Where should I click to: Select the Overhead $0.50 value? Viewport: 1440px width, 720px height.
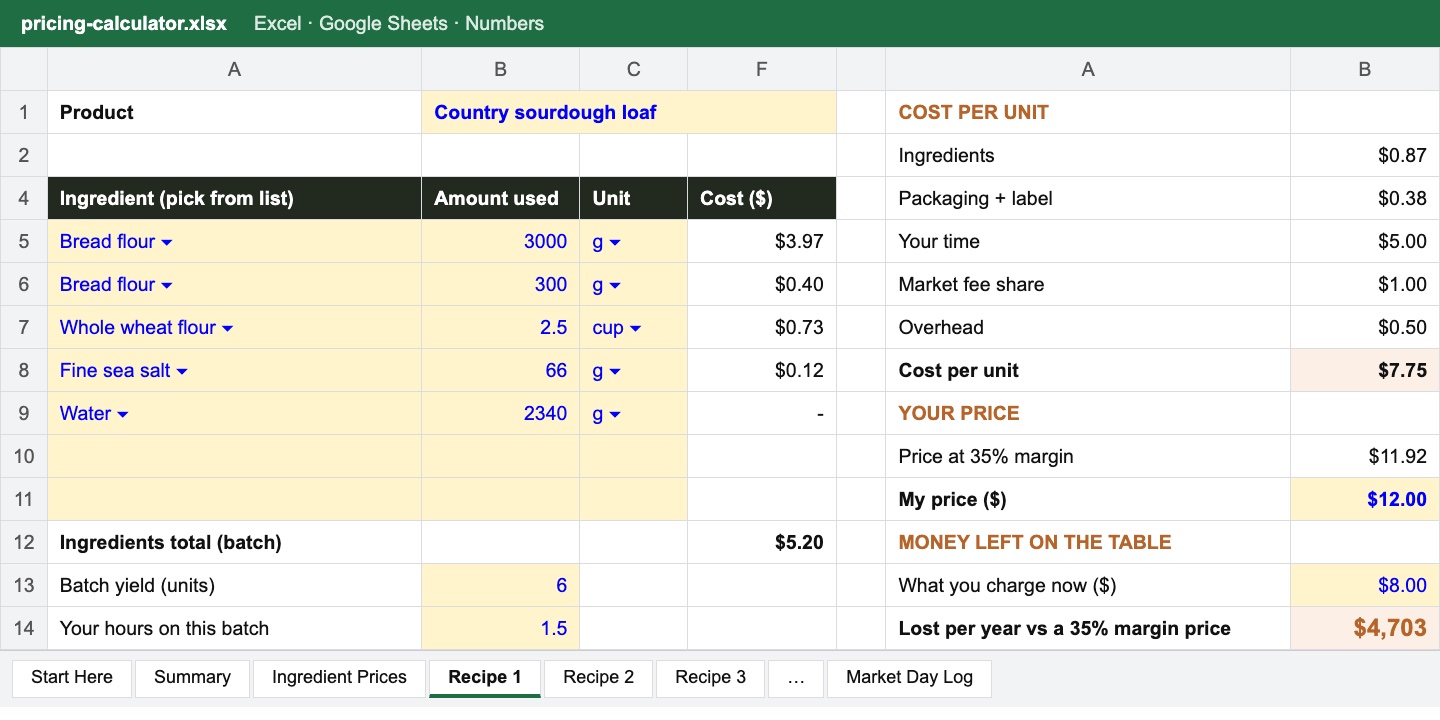point(1364,327)
